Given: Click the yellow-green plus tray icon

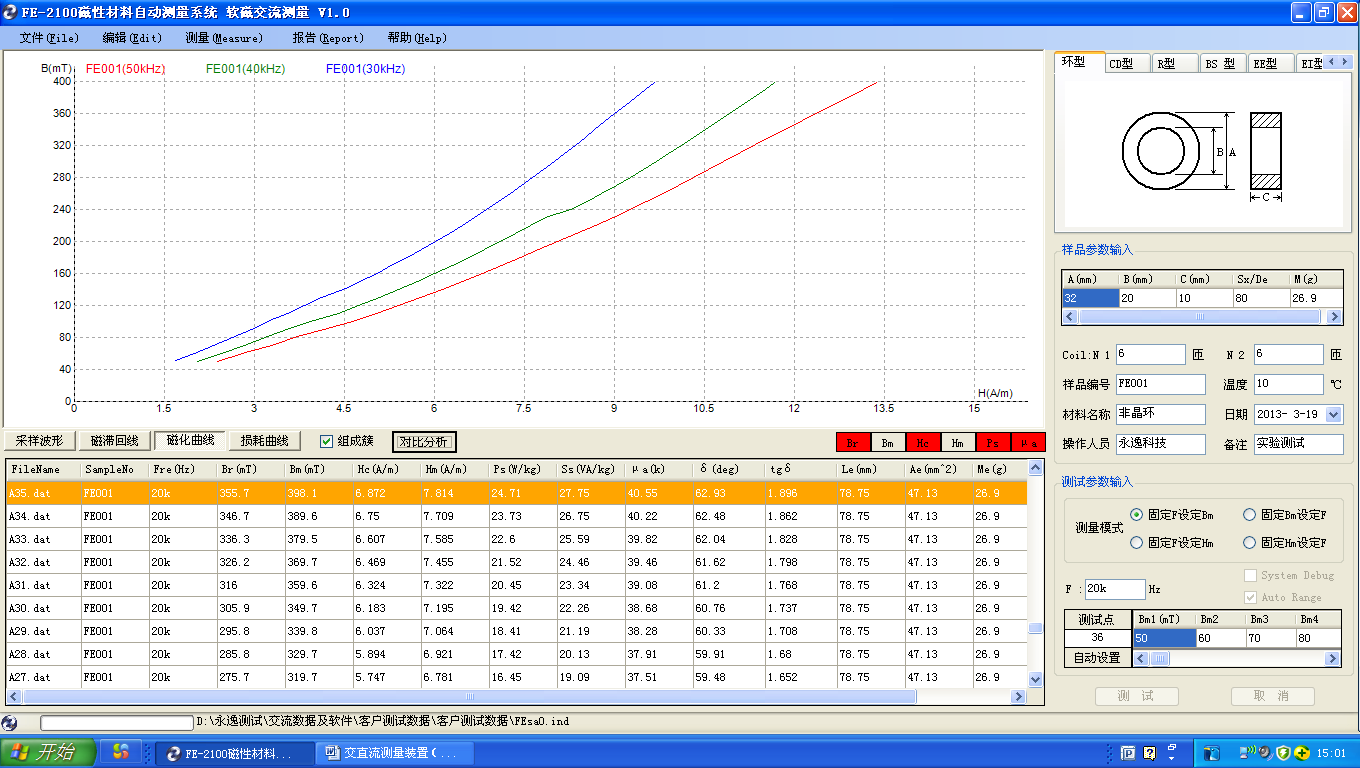Looking at the screenshot, I should pyautogui.click(x=1302, y=752).
